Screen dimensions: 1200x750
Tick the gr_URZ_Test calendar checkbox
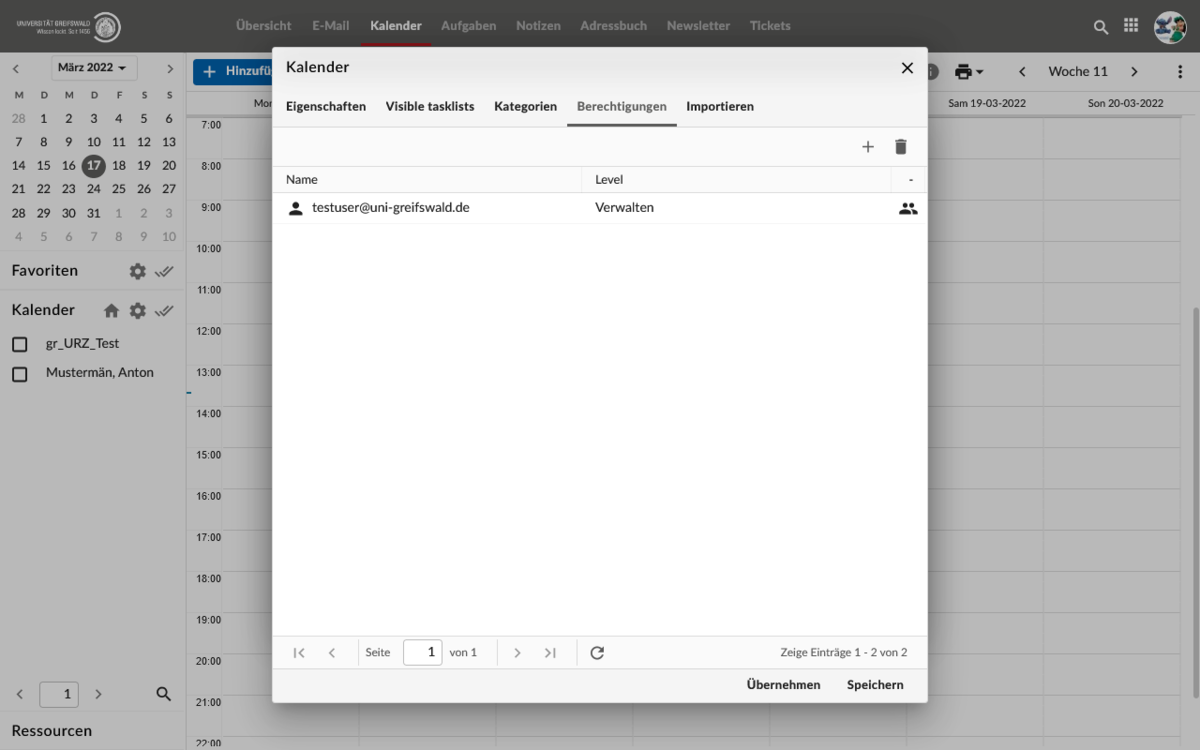point(19,344)
